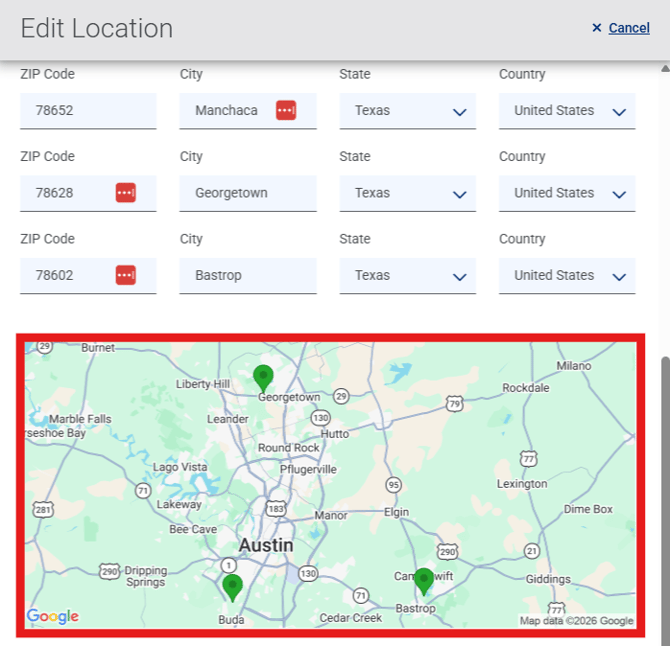Click the red autofill icon in Manchaca field
The width and height of the screenshot is (670, 646).
286,110
